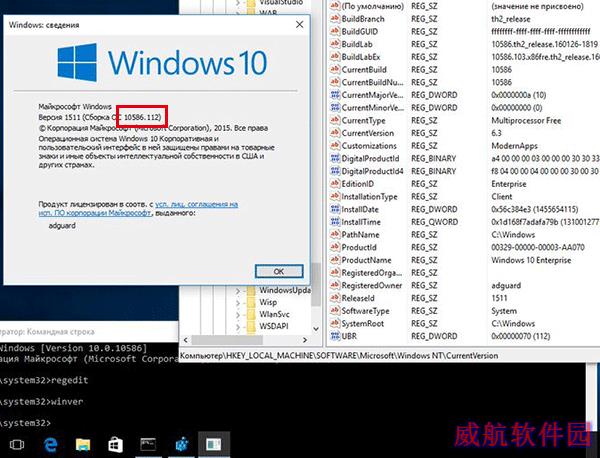Viewport: 600px width, 458px height.
Task: Switch to the winver taskbar icon
Action: 214,444
